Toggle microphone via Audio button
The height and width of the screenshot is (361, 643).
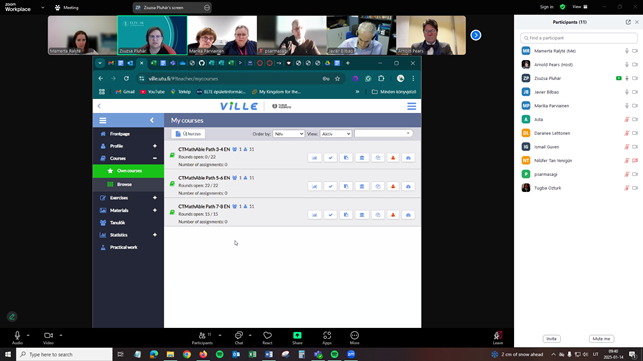17,338
